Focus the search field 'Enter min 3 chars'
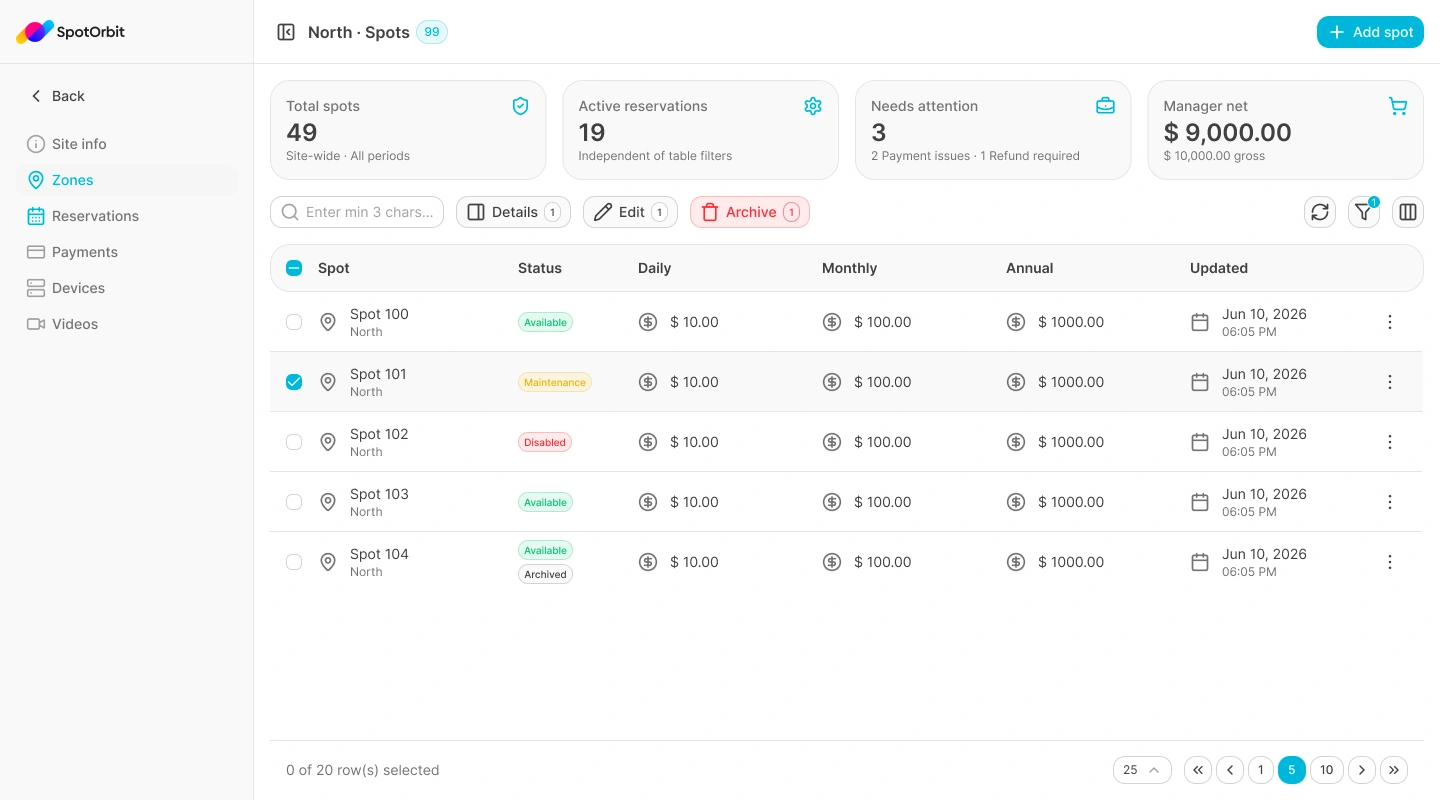This screenshot has width=1440, height=800. click(357, 212)
